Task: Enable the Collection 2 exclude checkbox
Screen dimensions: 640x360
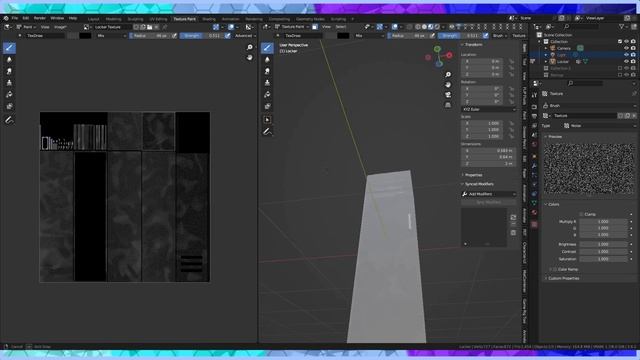Action: click(x=620, y=68)
